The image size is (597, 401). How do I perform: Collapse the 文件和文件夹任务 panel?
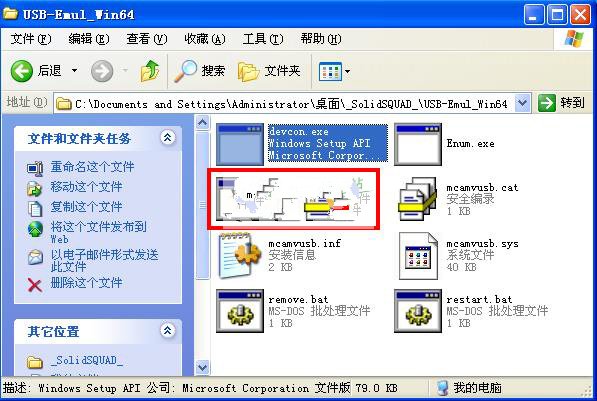(168, 137)
